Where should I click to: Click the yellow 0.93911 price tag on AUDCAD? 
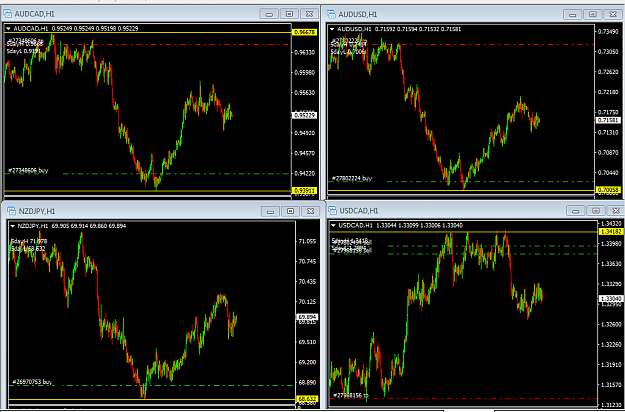coord(305,191)
